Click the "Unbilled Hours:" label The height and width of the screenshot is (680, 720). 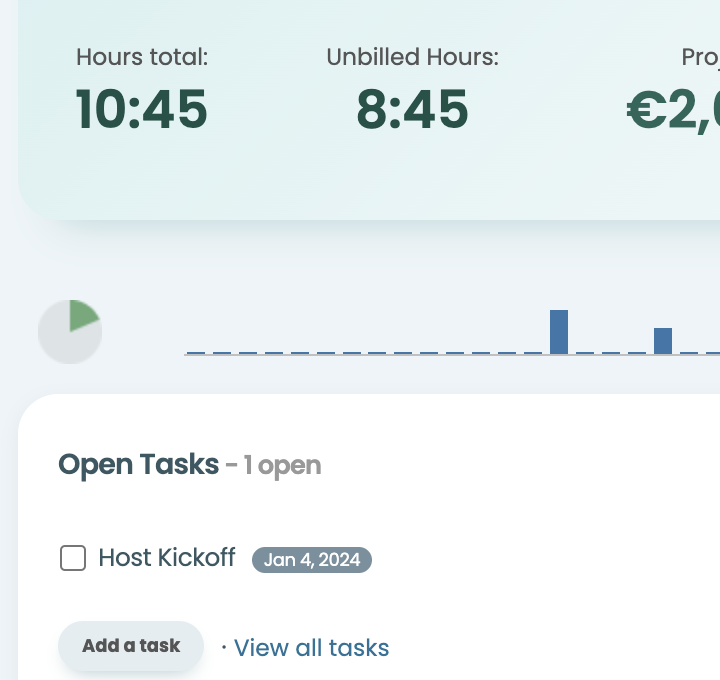[412, 57]
